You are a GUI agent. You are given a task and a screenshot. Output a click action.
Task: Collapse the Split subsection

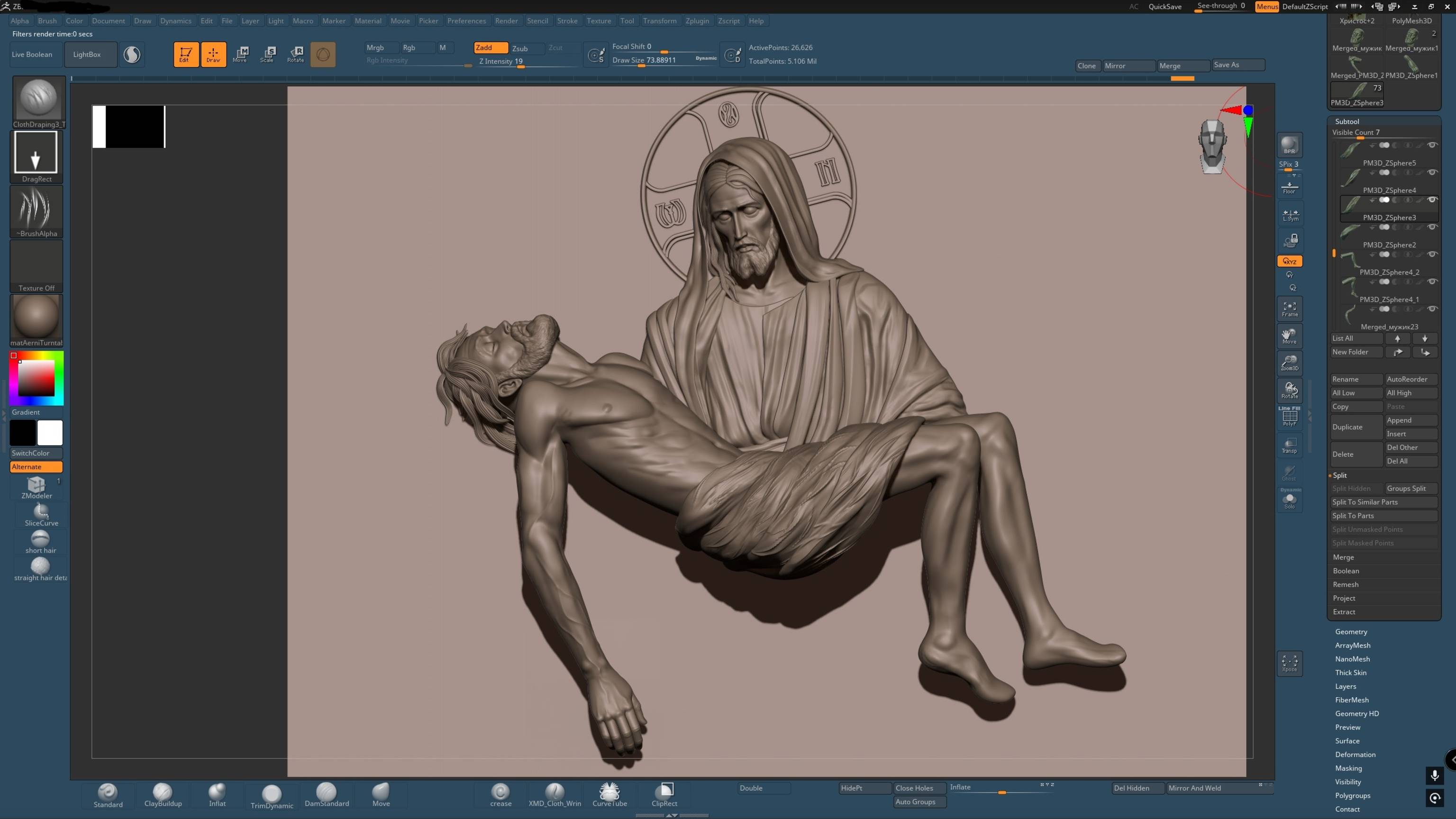pyautogui.click(x=1339, y=475)
